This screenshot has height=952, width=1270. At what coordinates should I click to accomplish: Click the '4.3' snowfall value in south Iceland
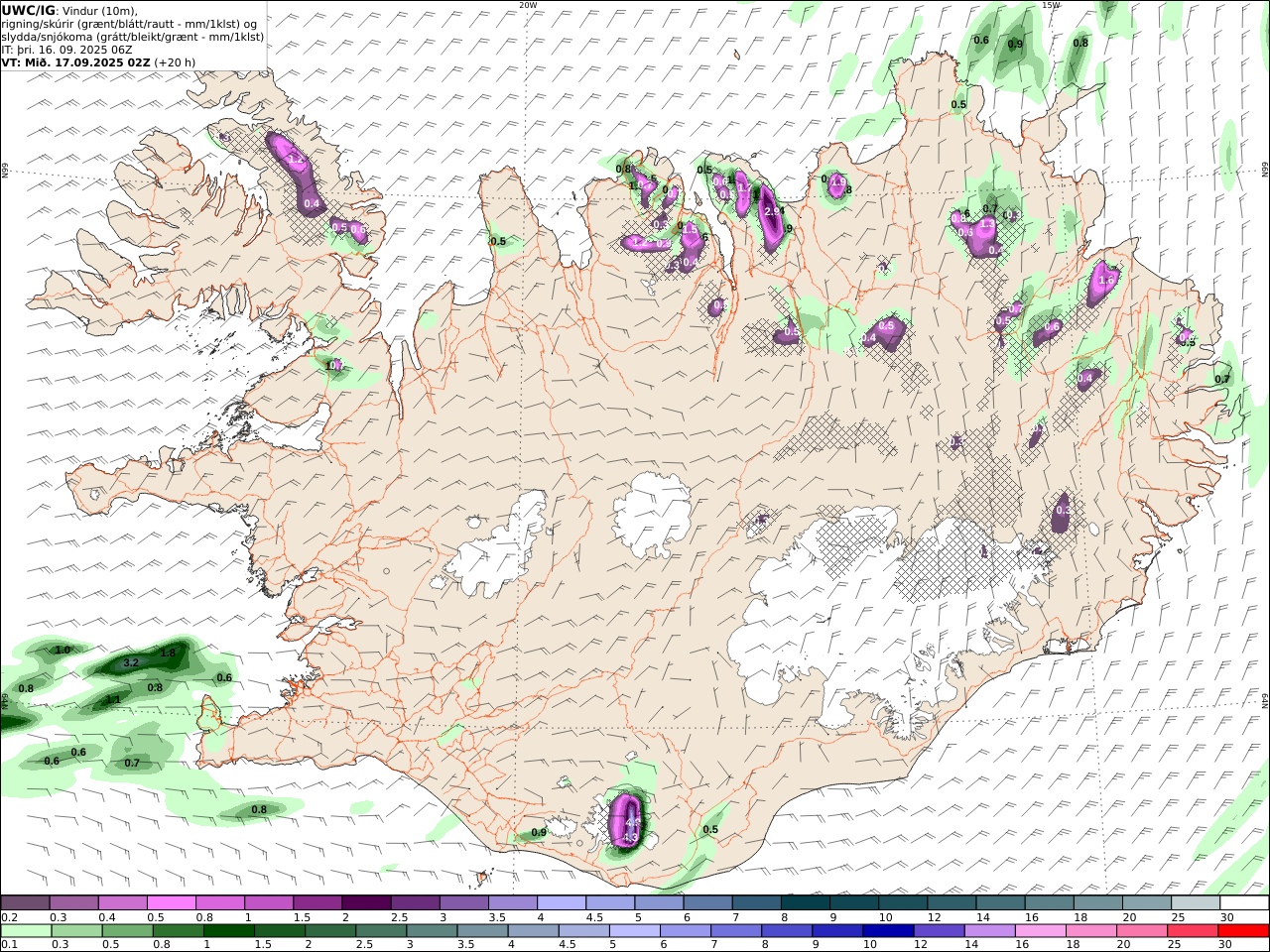click(x=630, y=838)
